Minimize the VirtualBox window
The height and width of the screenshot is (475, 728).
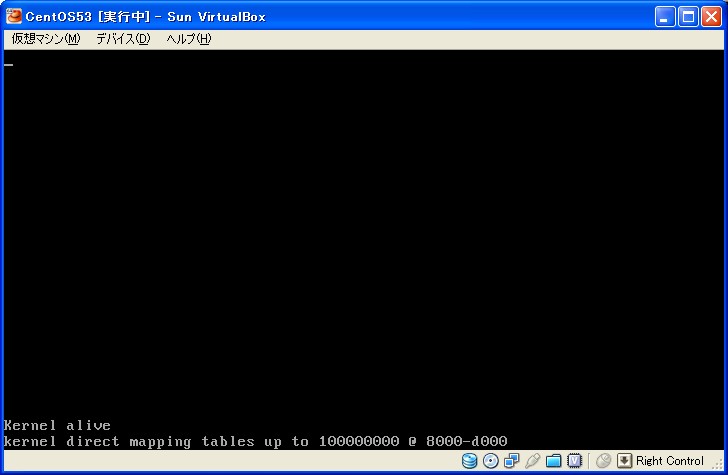click(x=665, y=17)
